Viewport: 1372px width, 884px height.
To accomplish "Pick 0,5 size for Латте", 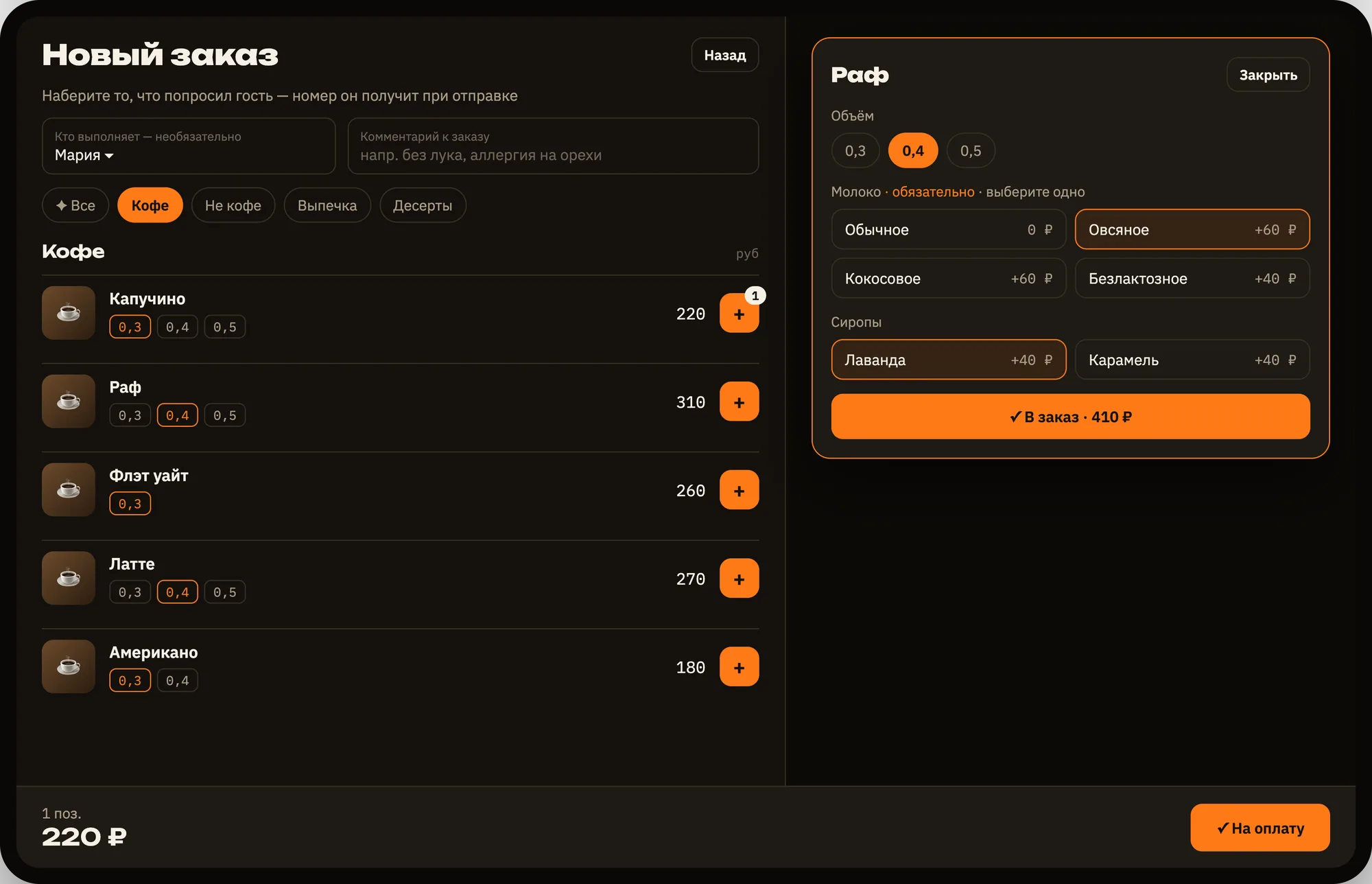I will pos(225,592).
